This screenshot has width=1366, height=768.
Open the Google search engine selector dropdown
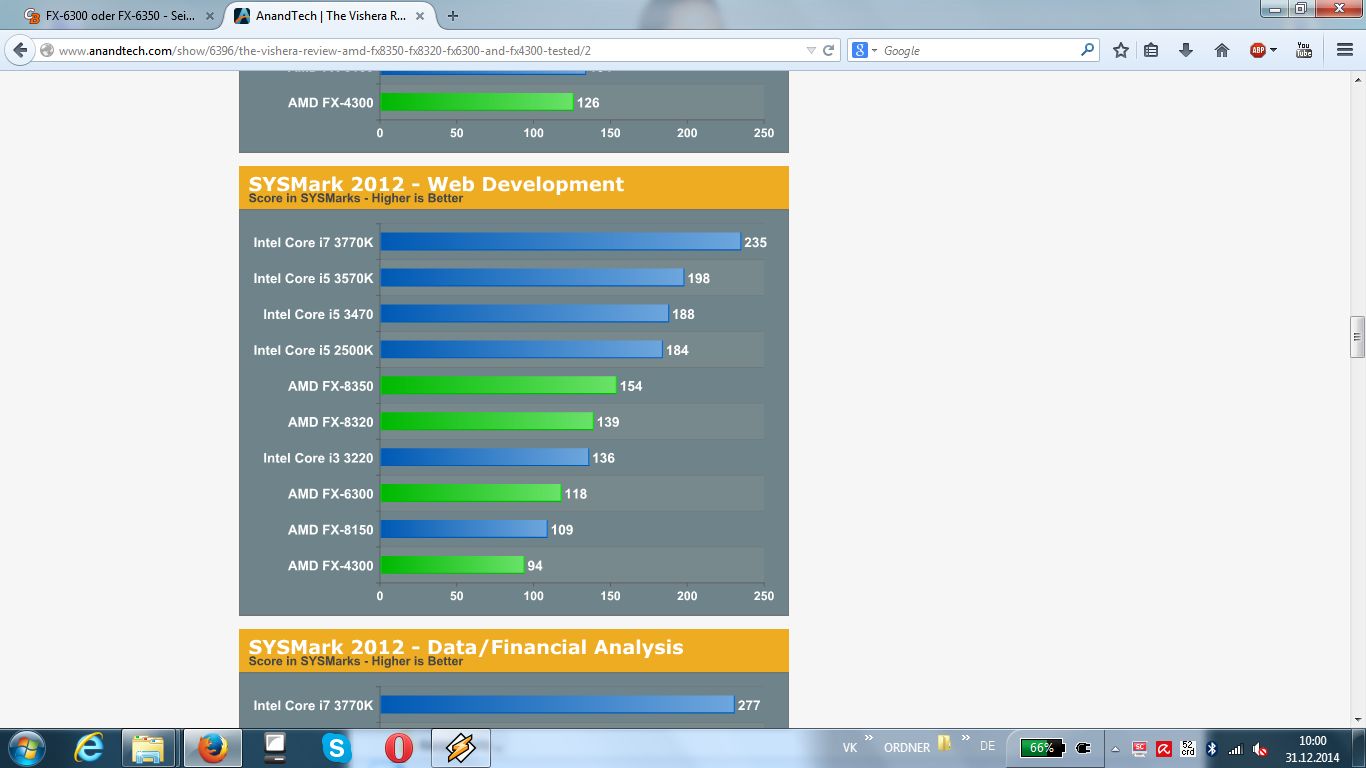[865, 50]
